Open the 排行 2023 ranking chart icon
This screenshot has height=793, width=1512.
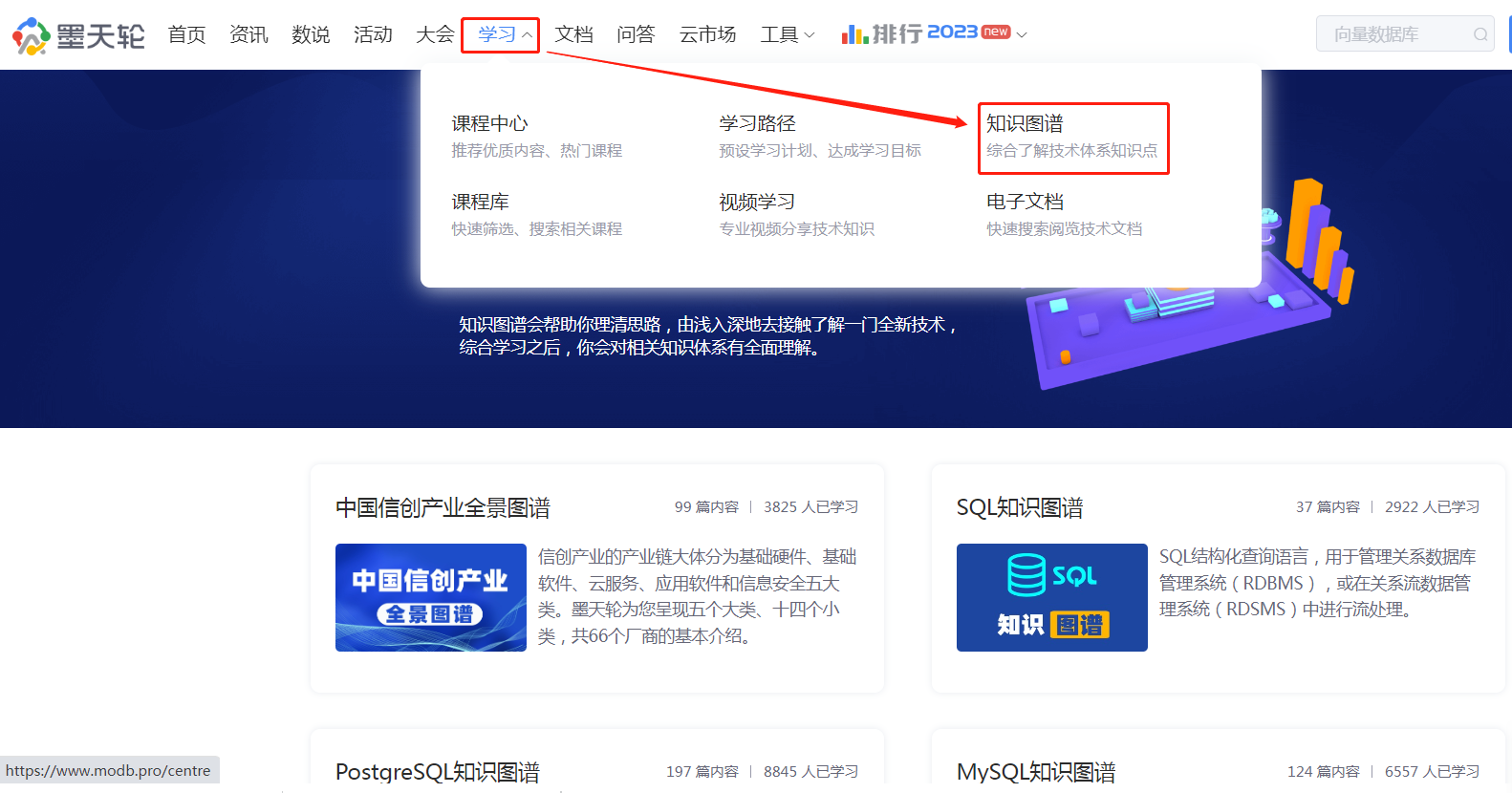pyautogui.click(x=854, y=34)
